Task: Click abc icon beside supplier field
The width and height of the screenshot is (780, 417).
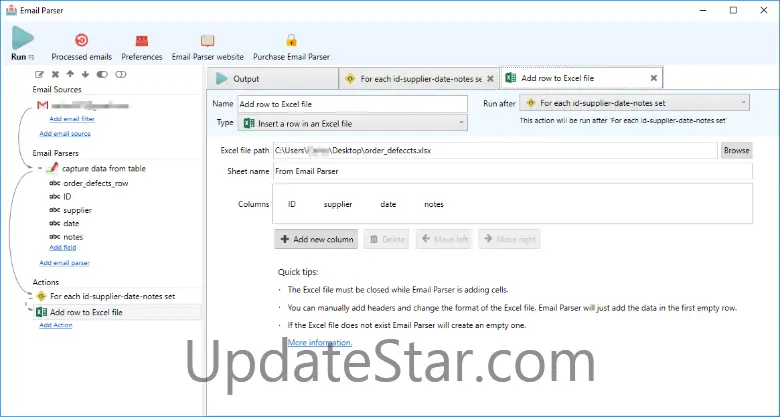Action: (x=55, y=210)
